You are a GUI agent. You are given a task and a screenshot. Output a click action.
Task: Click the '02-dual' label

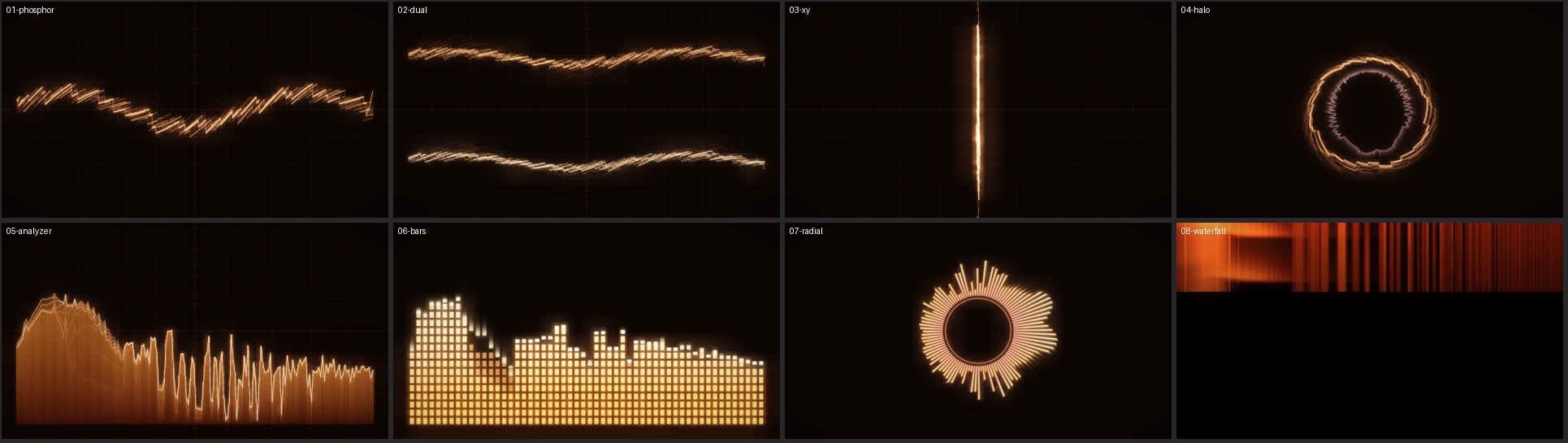pos(413,11)
